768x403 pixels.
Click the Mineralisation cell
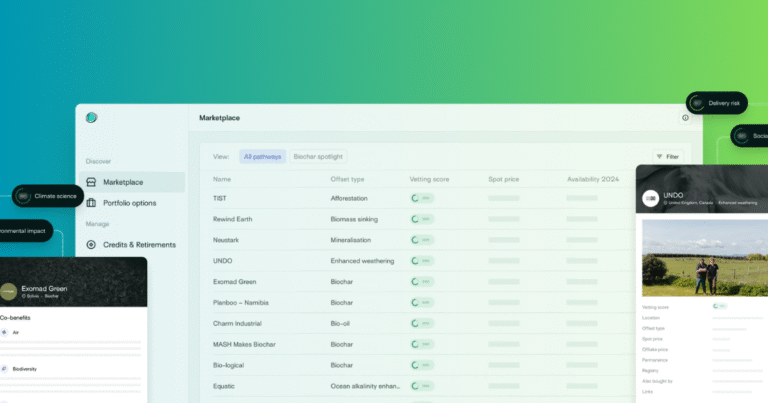351,240
